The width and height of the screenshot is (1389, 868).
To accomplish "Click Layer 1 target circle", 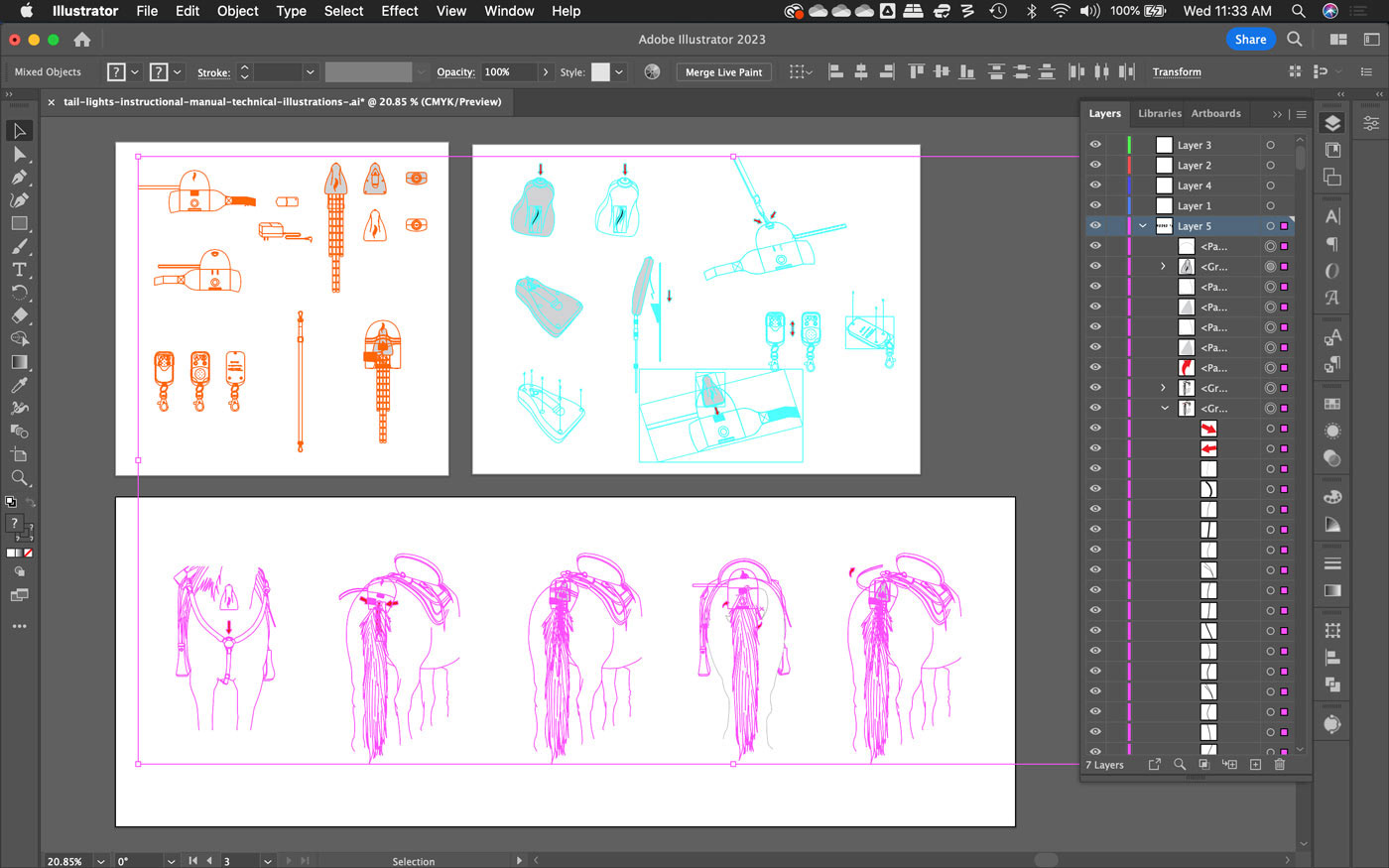I will [1270, 206].
